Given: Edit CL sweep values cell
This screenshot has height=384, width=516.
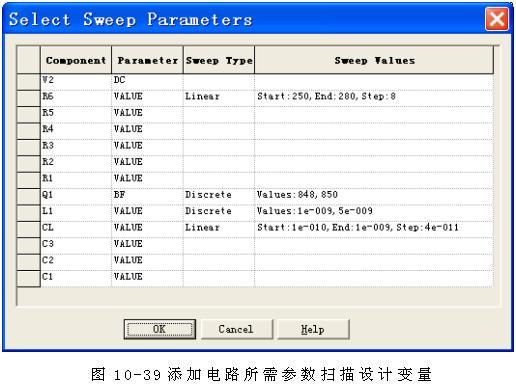Looking at the screenshot, I should click(x=374, y=229).
